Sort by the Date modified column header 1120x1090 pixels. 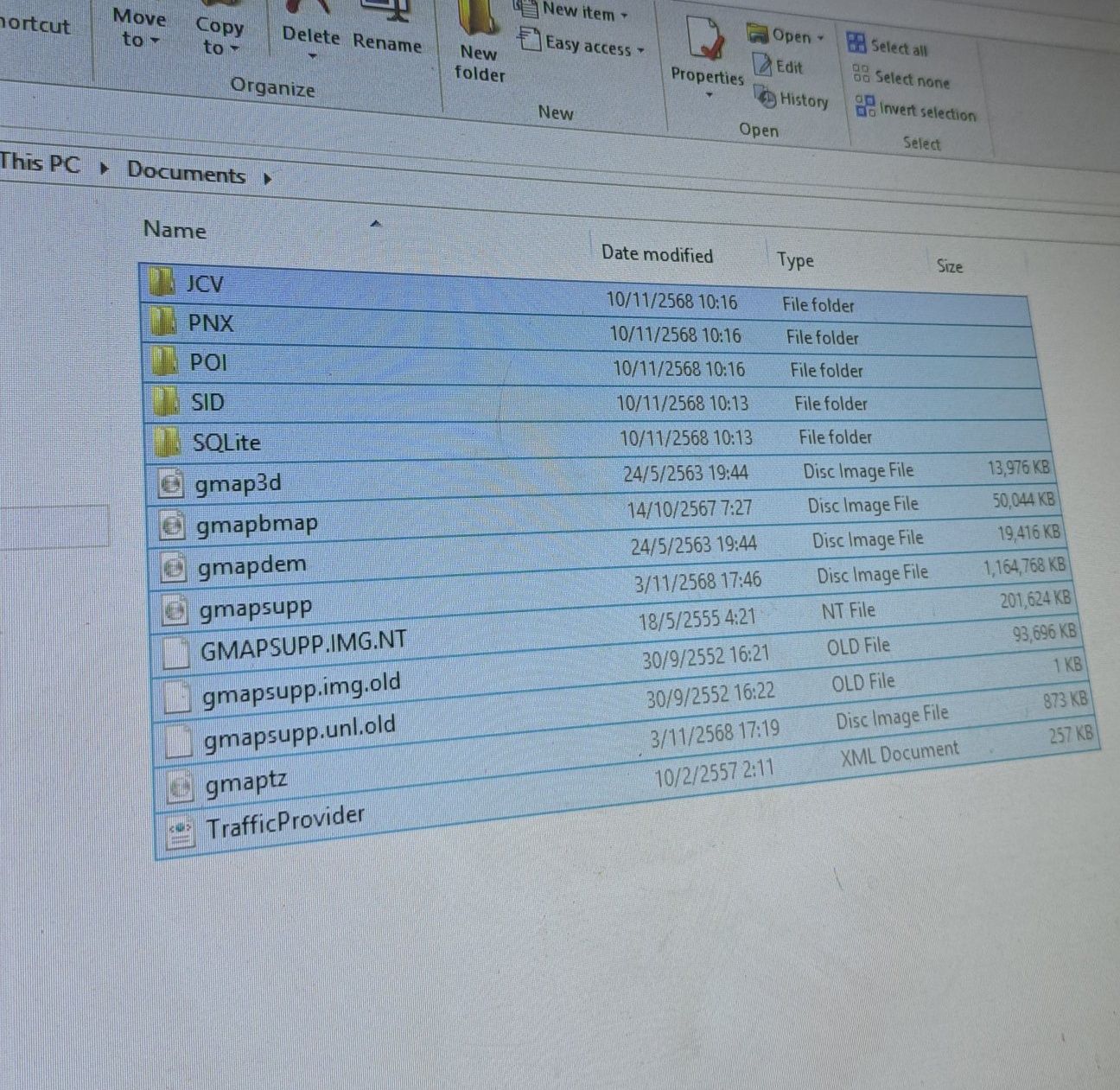pyautogui.click(x=657, y=254)
